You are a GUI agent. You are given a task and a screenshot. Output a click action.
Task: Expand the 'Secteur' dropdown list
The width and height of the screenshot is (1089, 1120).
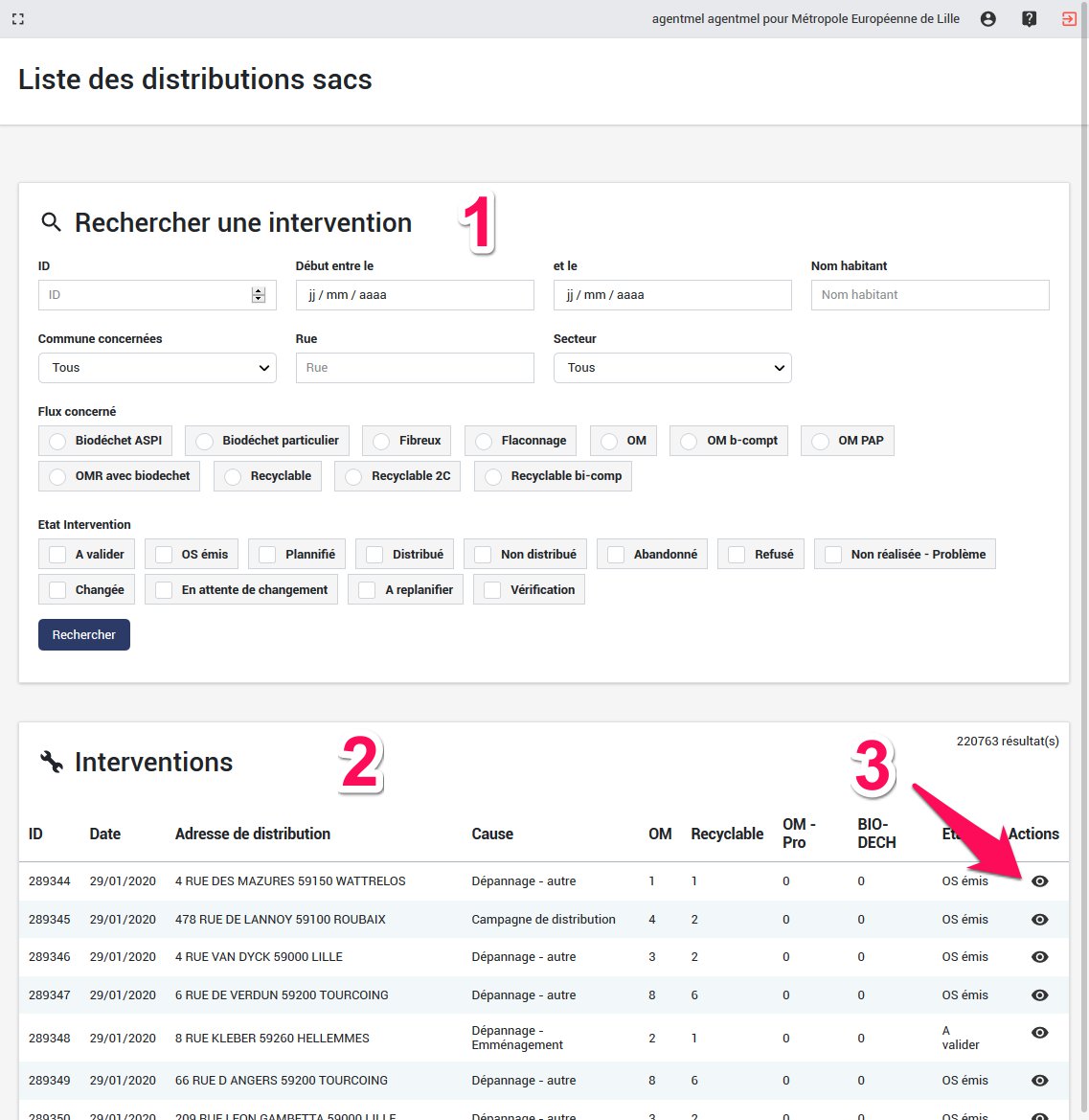pos(672,368)
